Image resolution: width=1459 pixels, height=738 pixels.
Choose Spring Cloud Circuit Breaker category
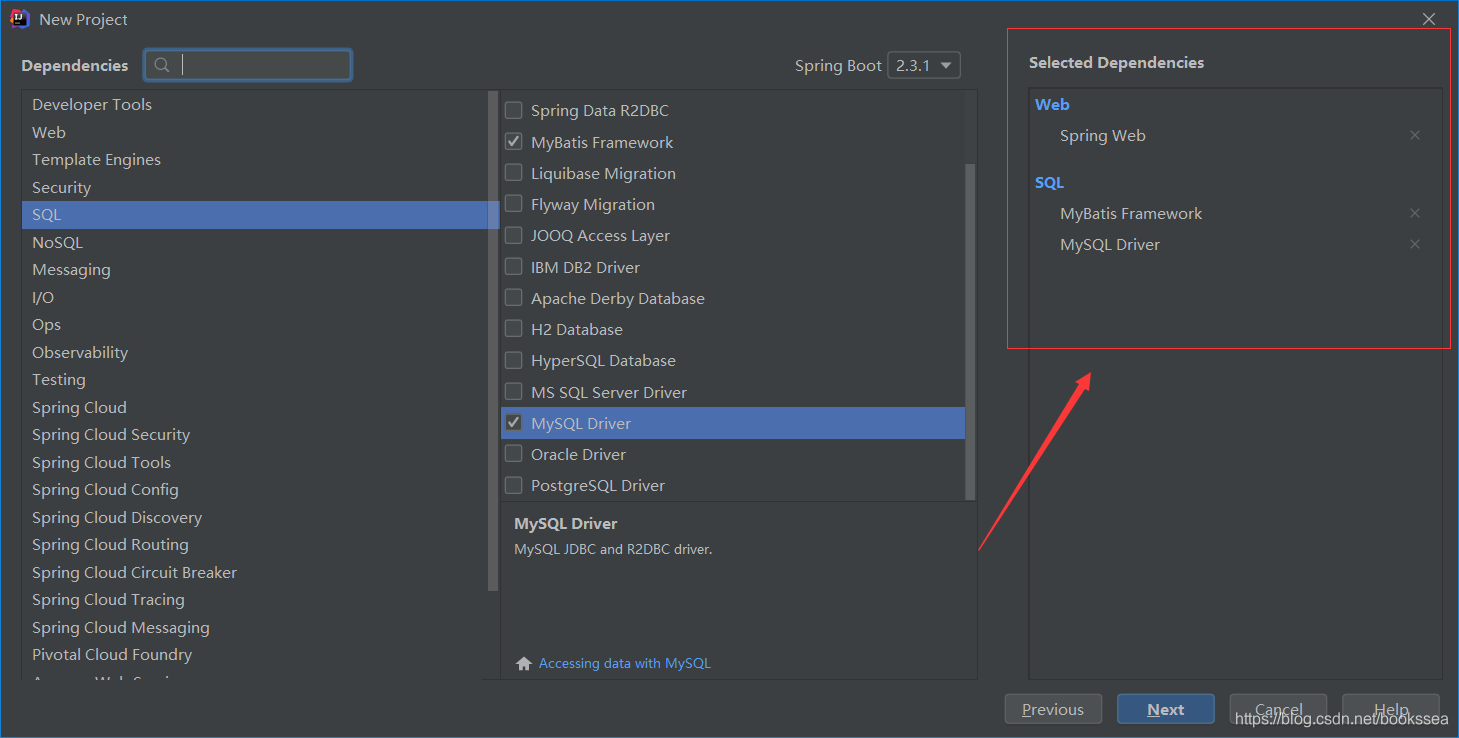point(254,572)
